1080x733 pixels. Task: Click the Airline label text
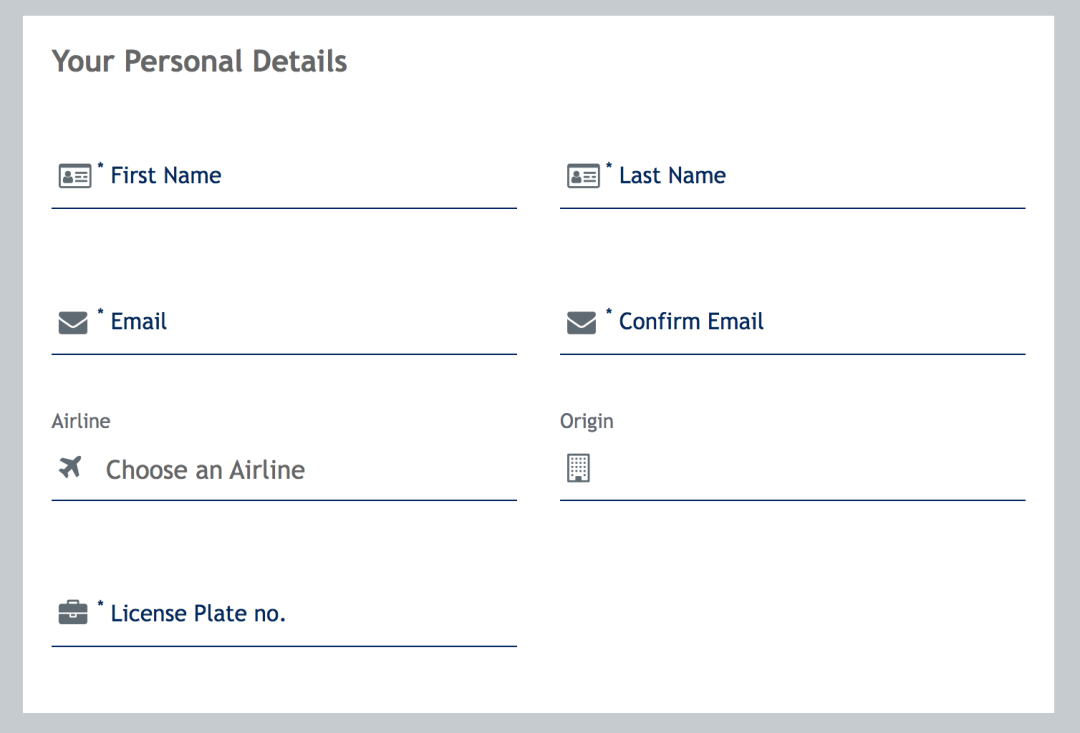click(81, 421)
